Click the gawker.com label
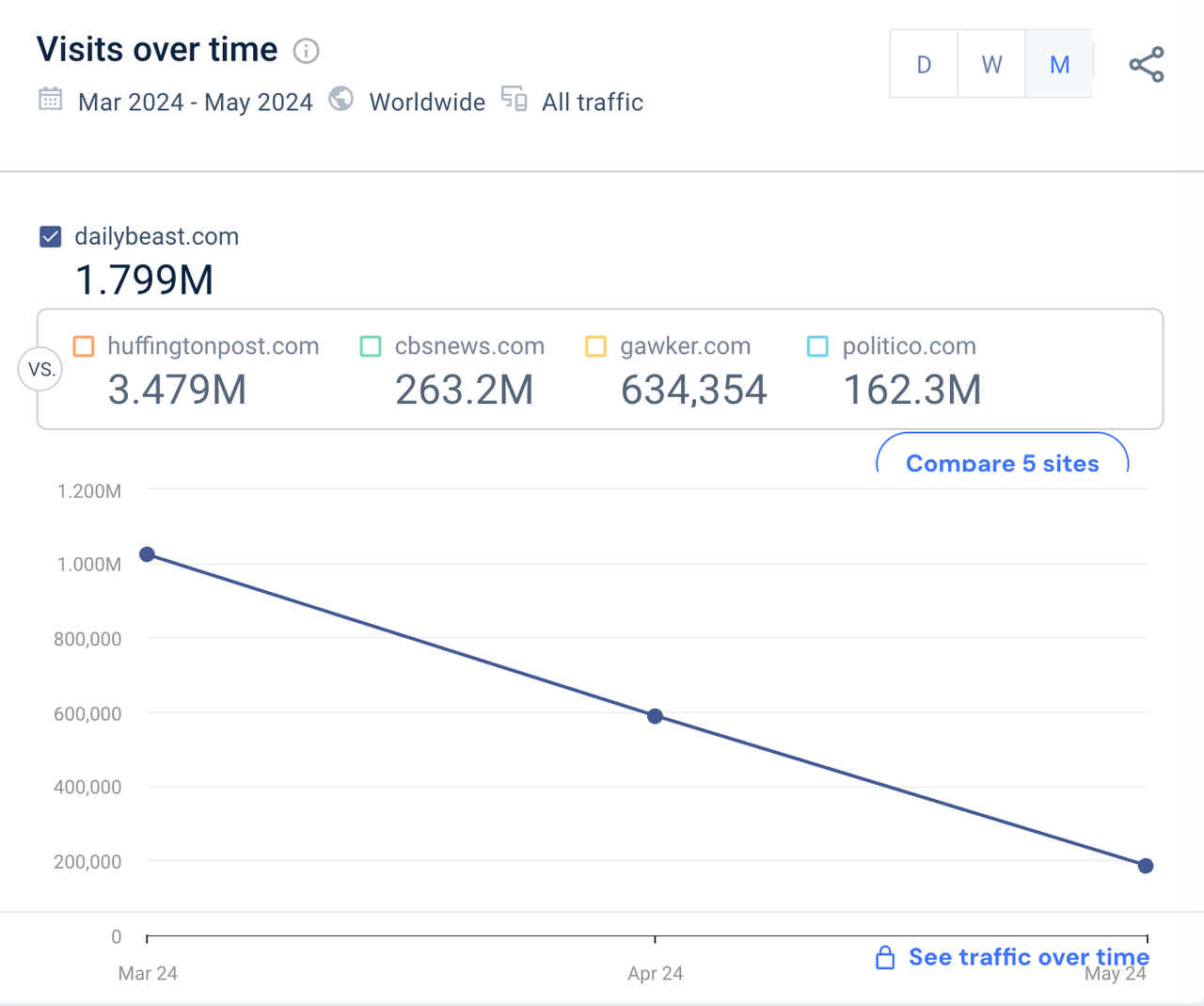The width and height of the screenshot is (1204, 1006). click(x=686, y=346)
